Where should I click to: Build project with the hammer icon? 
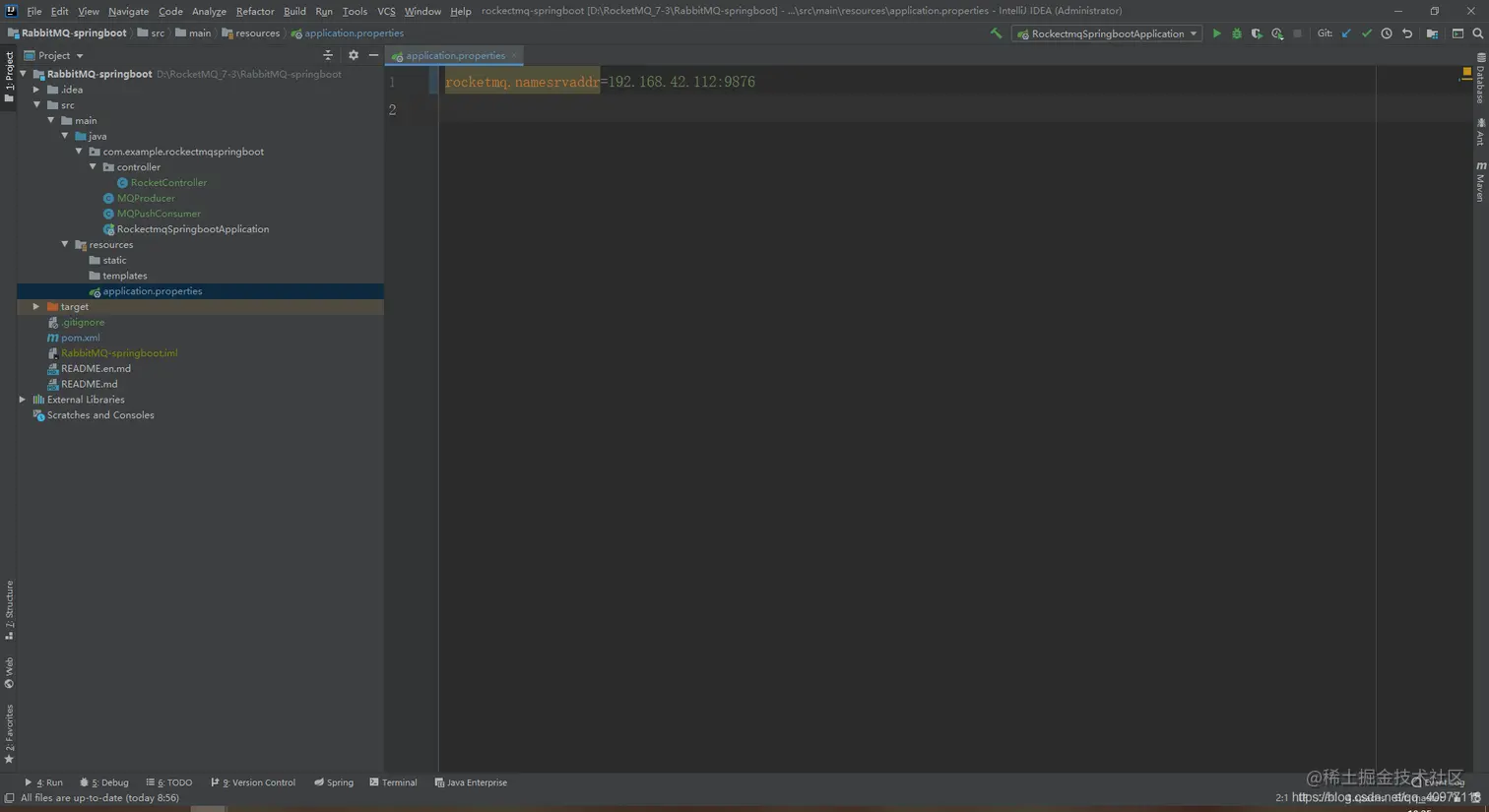pos(996,33)
